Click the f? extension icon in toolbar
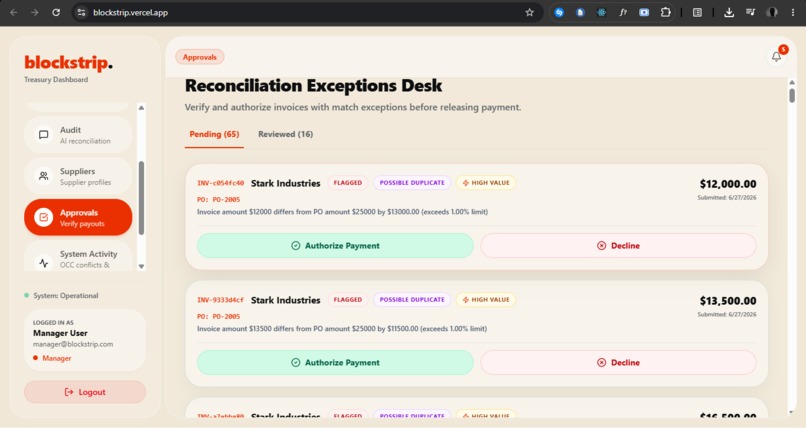The width and height of the screenshot is (806, 428). tap(623, 12)
